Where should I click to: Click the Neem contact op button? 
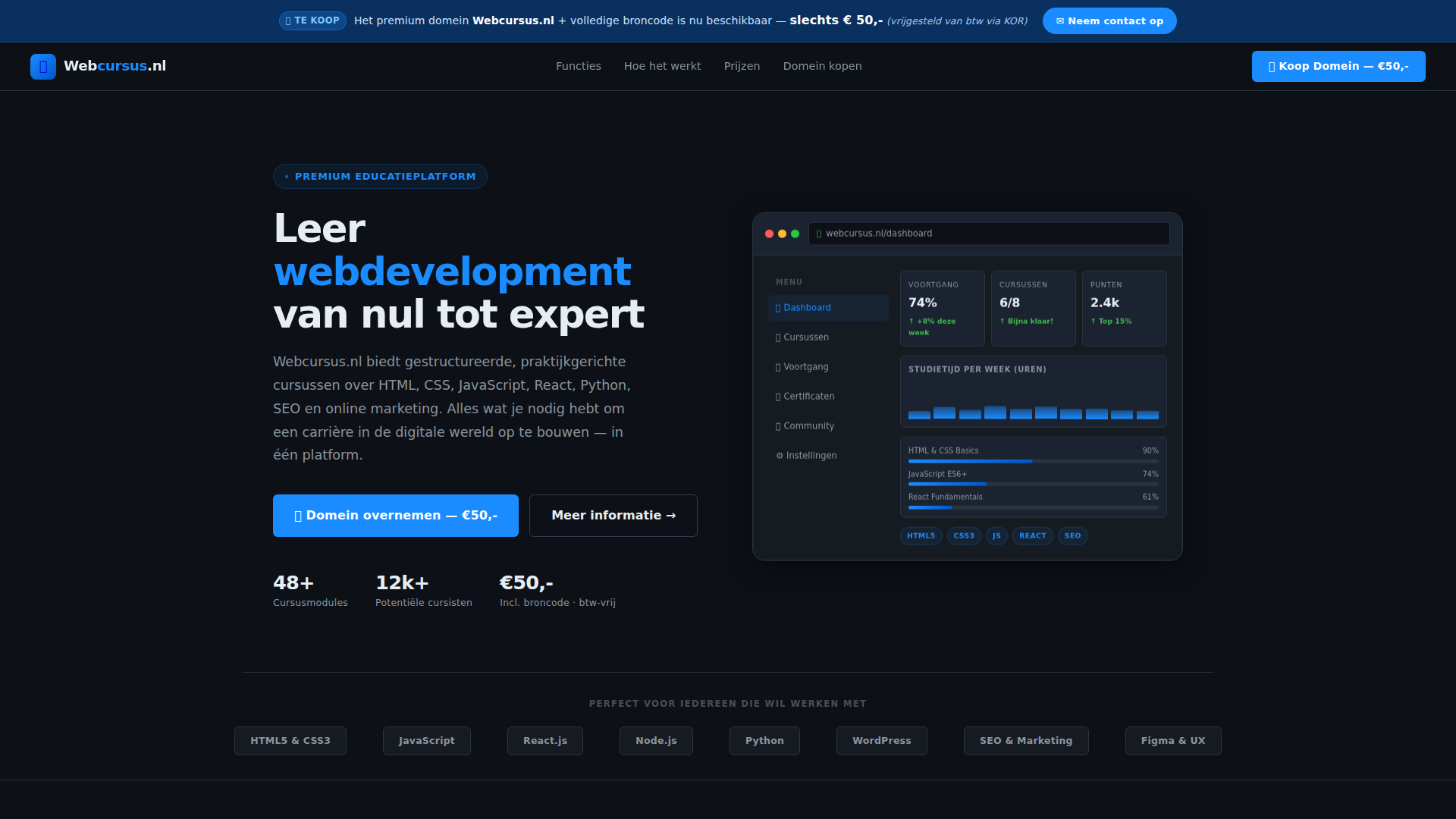coord(1109,20)
